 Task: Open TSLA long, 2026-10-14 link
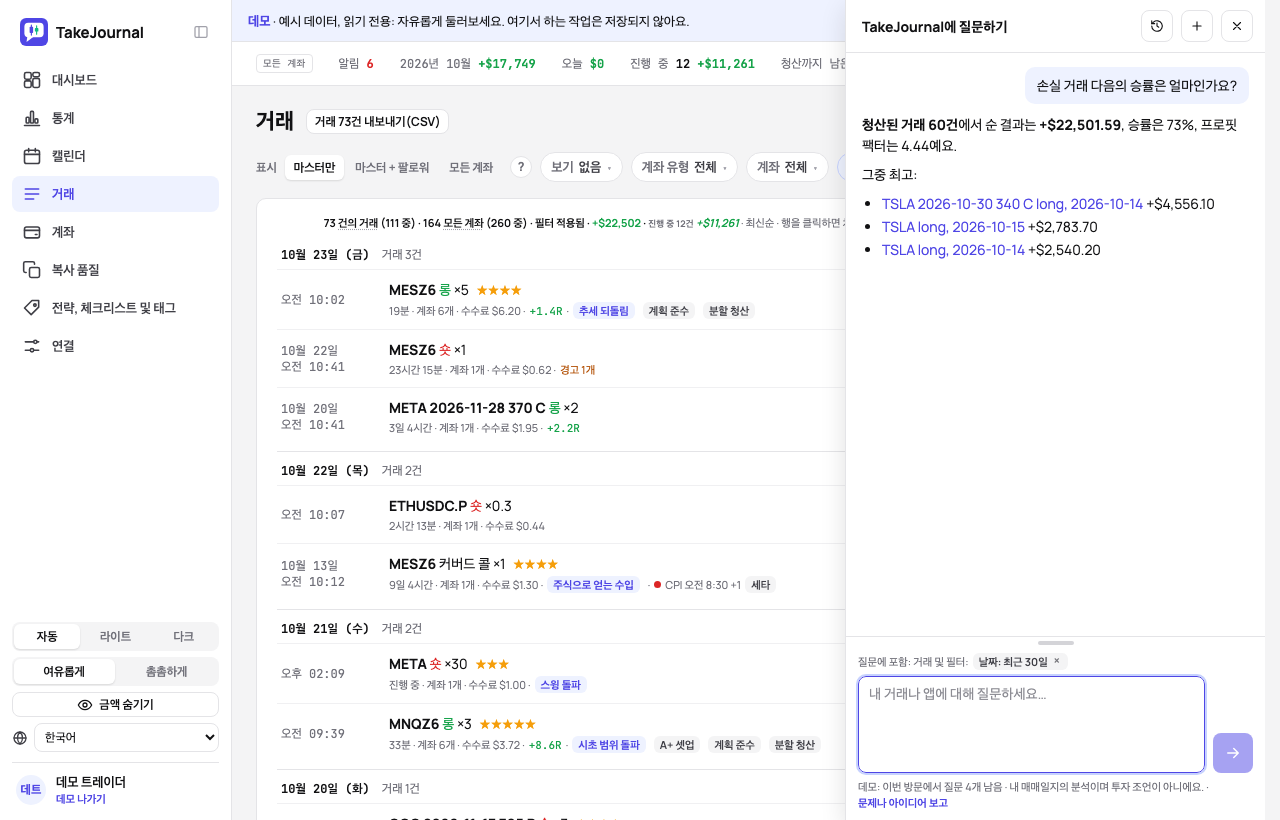click(953, 250)
